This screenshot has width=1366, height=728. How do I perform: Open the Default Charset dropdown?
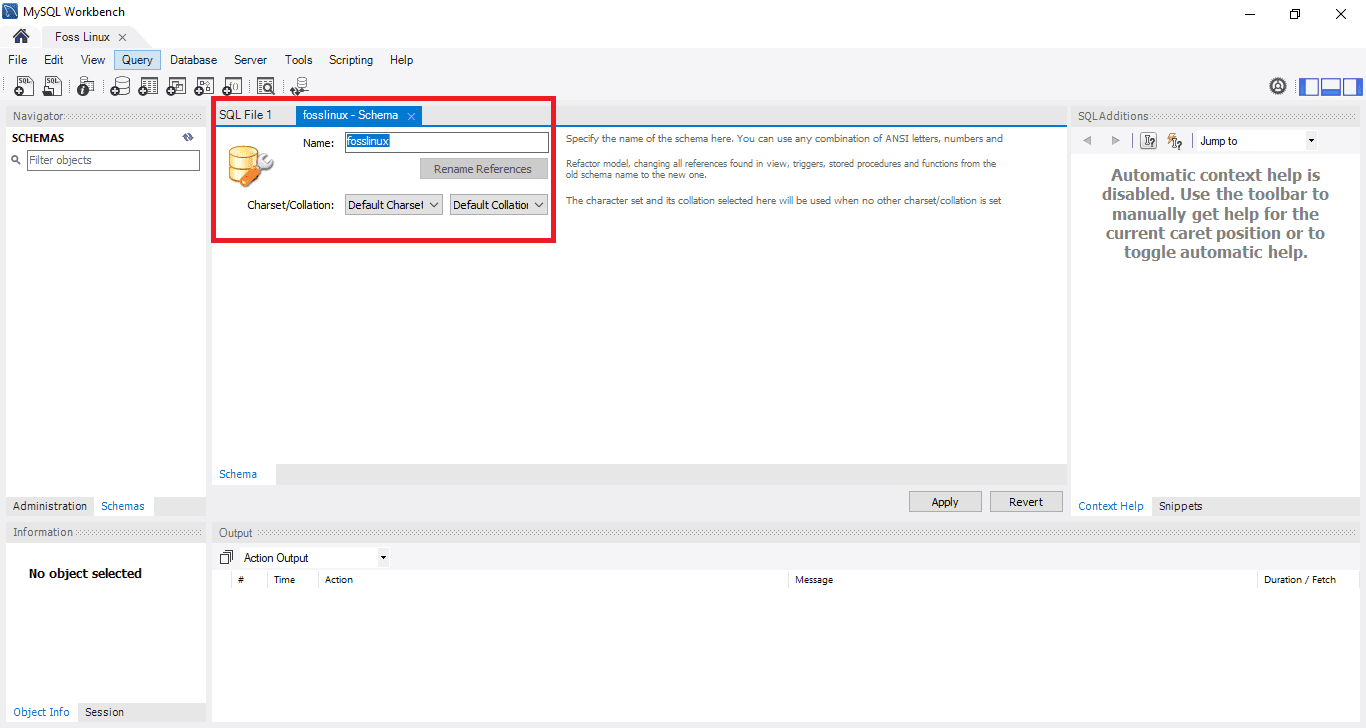[393, 205]
